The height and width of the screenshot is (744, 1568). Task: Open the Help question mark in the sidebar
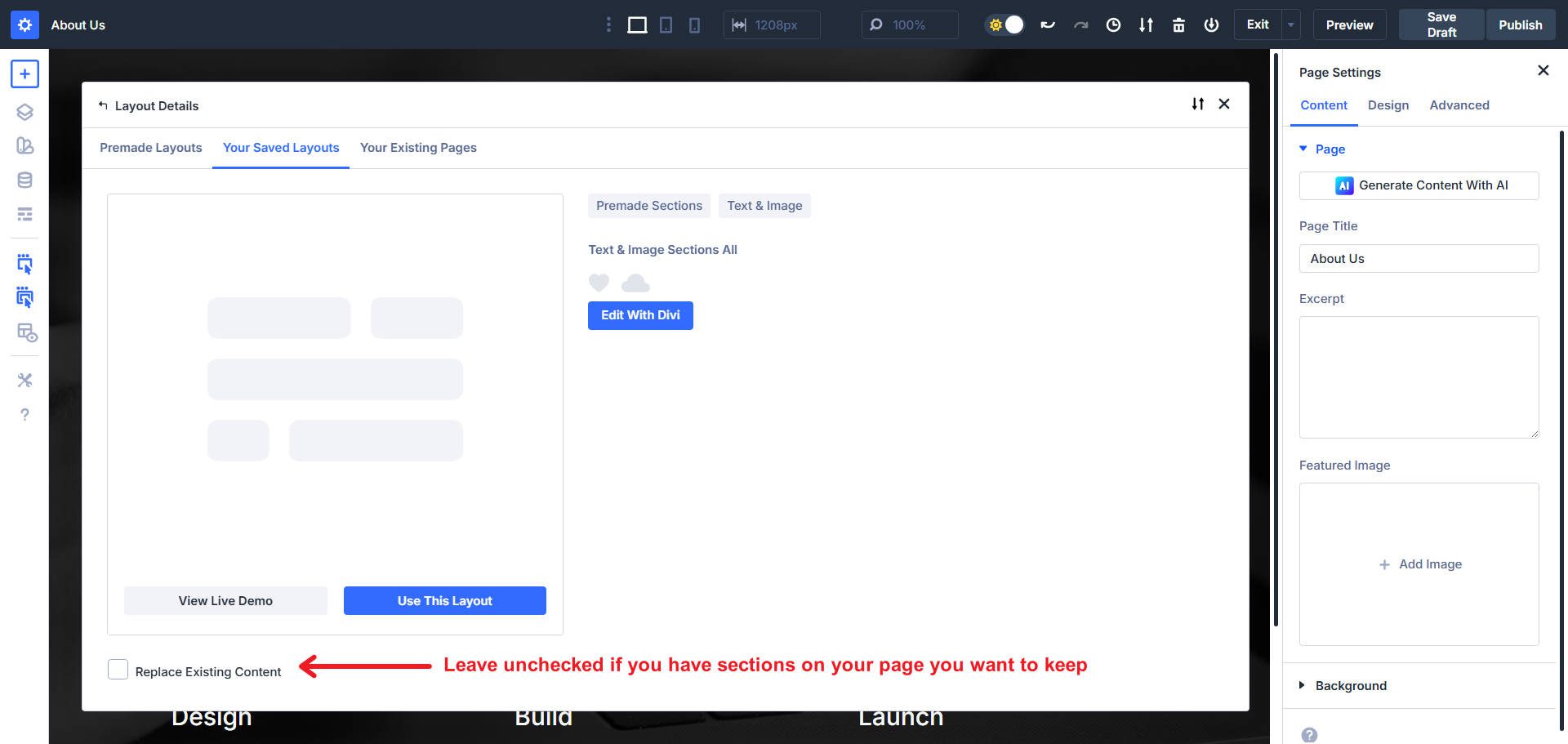(24, 414)
